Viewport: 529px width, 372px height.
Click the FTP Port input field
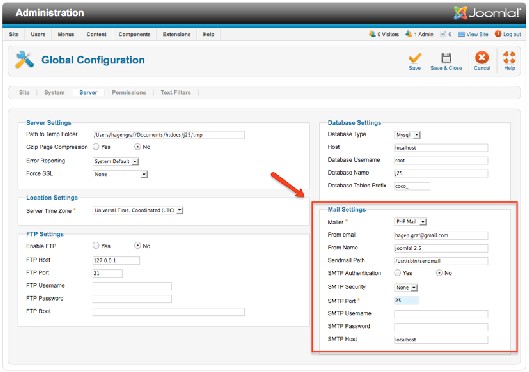tap(108, 273)
